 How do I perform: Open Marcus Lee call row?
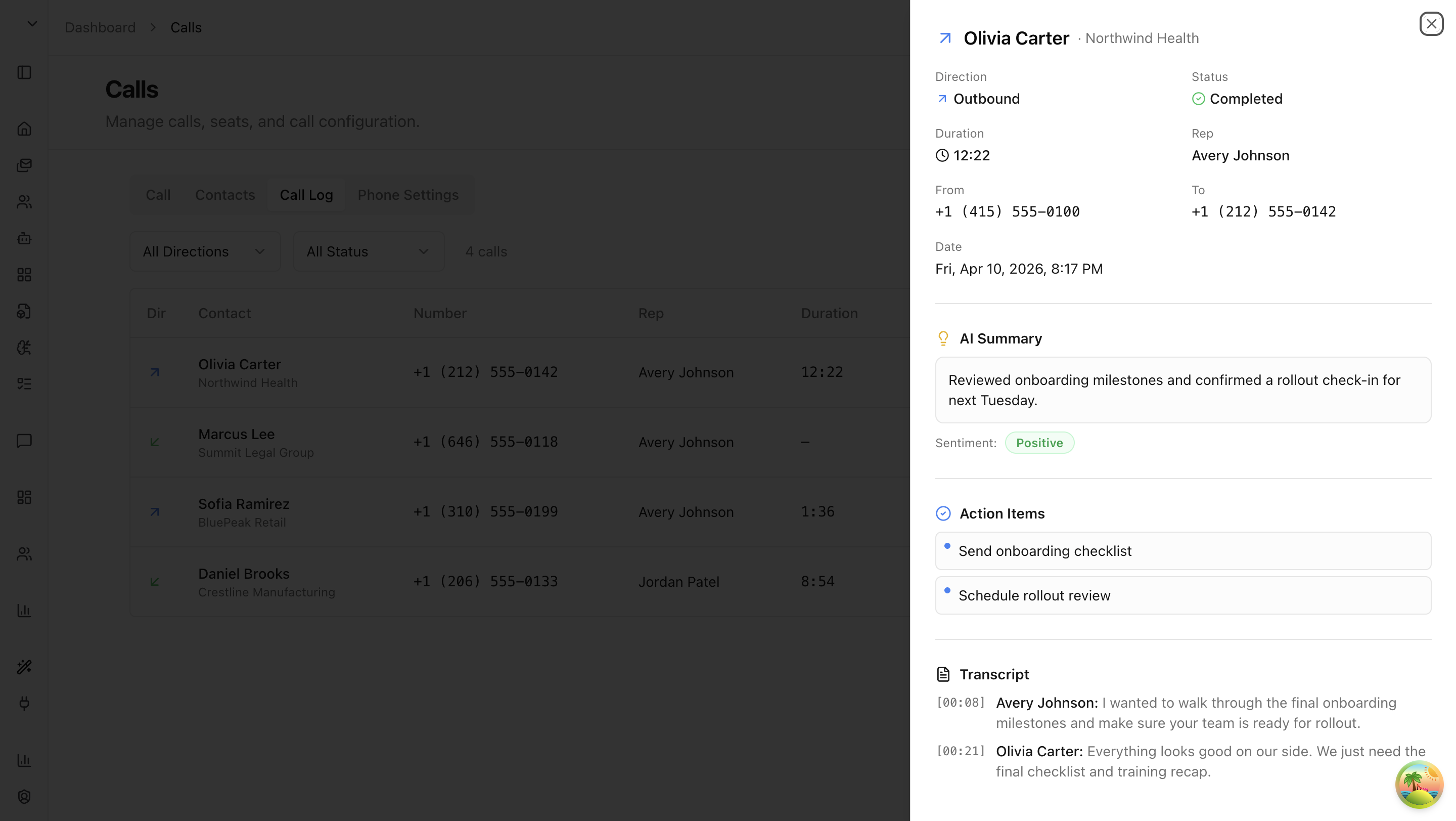click(519, 442)
